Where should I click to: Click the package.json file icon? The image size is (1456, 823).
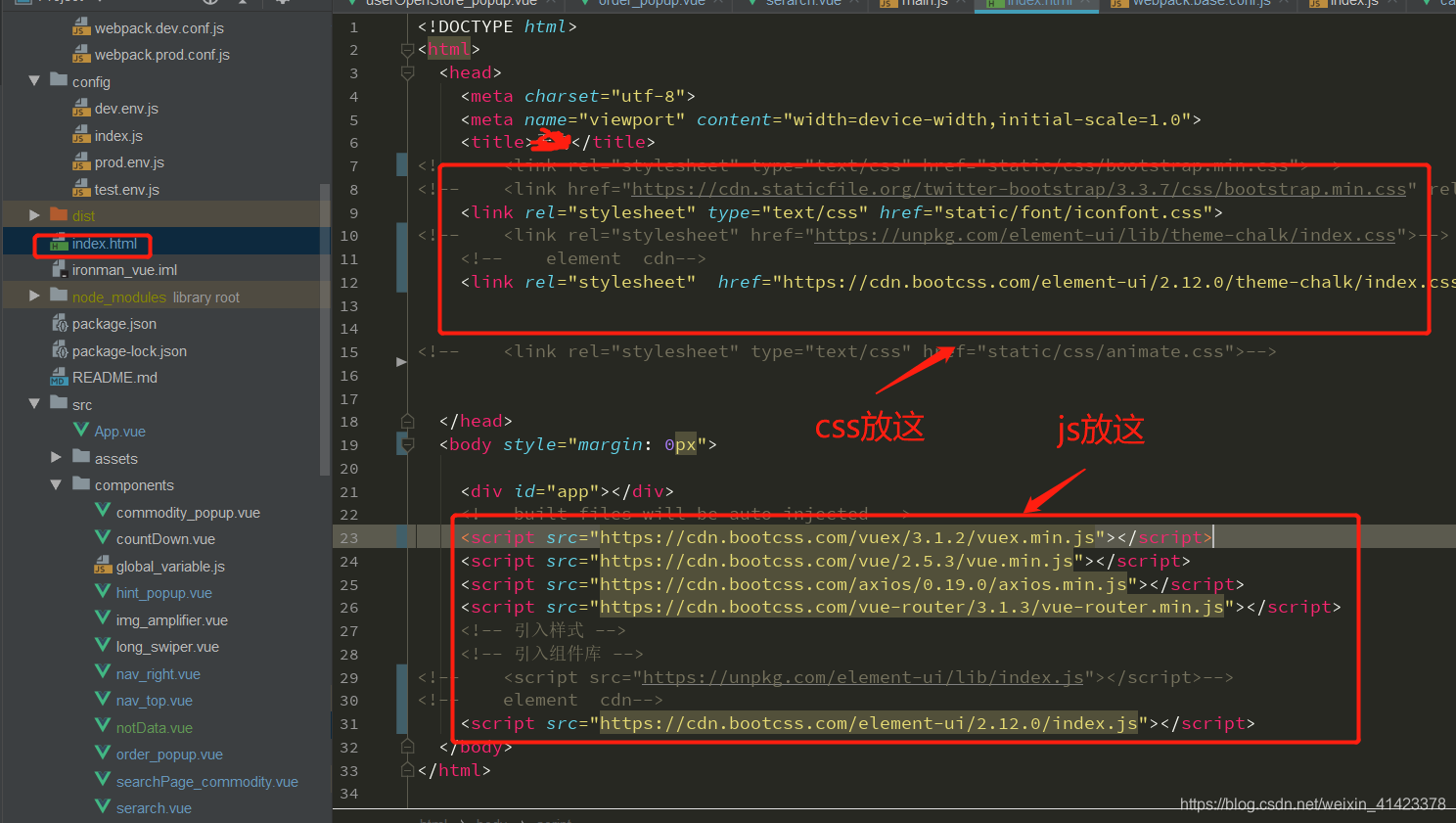(59, 323)
